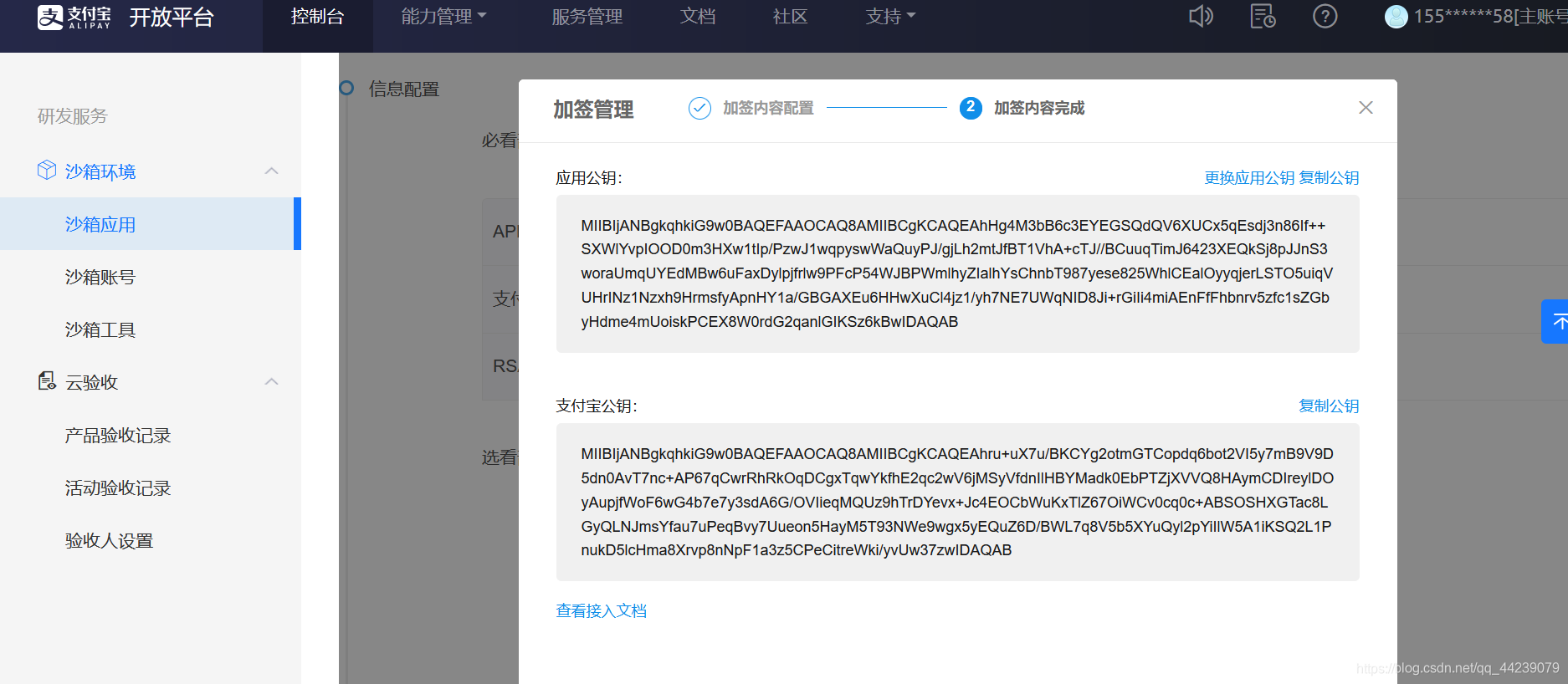This screenshot has width=1568, height=684.
Task: Click the user avatar icon
Action: click(1396, 16)
